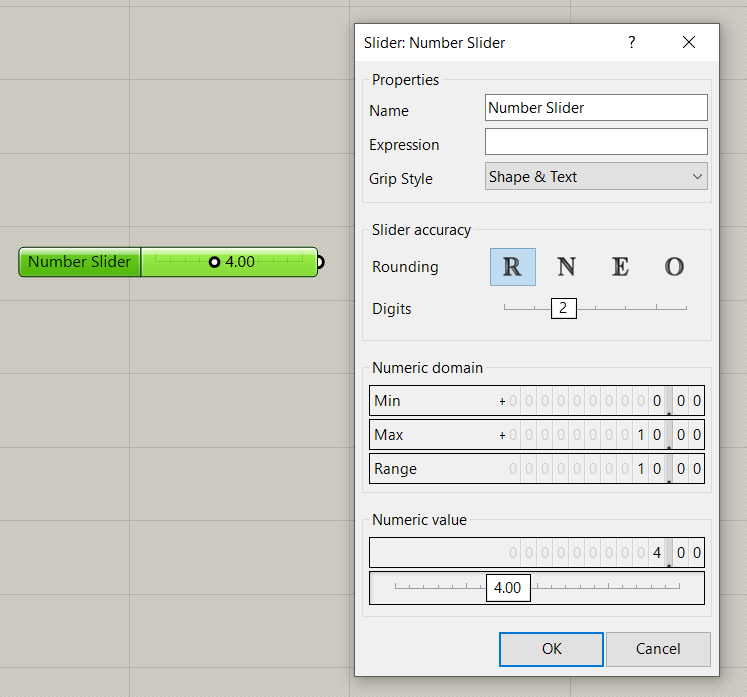Click the Number Slider name label on canvas
The image size is (747, 697).
80,262
